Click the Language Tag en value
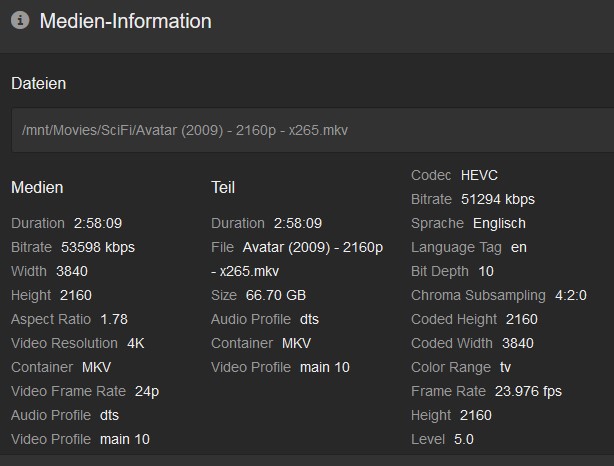Image resolution: width=614 pixels, height=466 pixels. [x=518, y=247]
